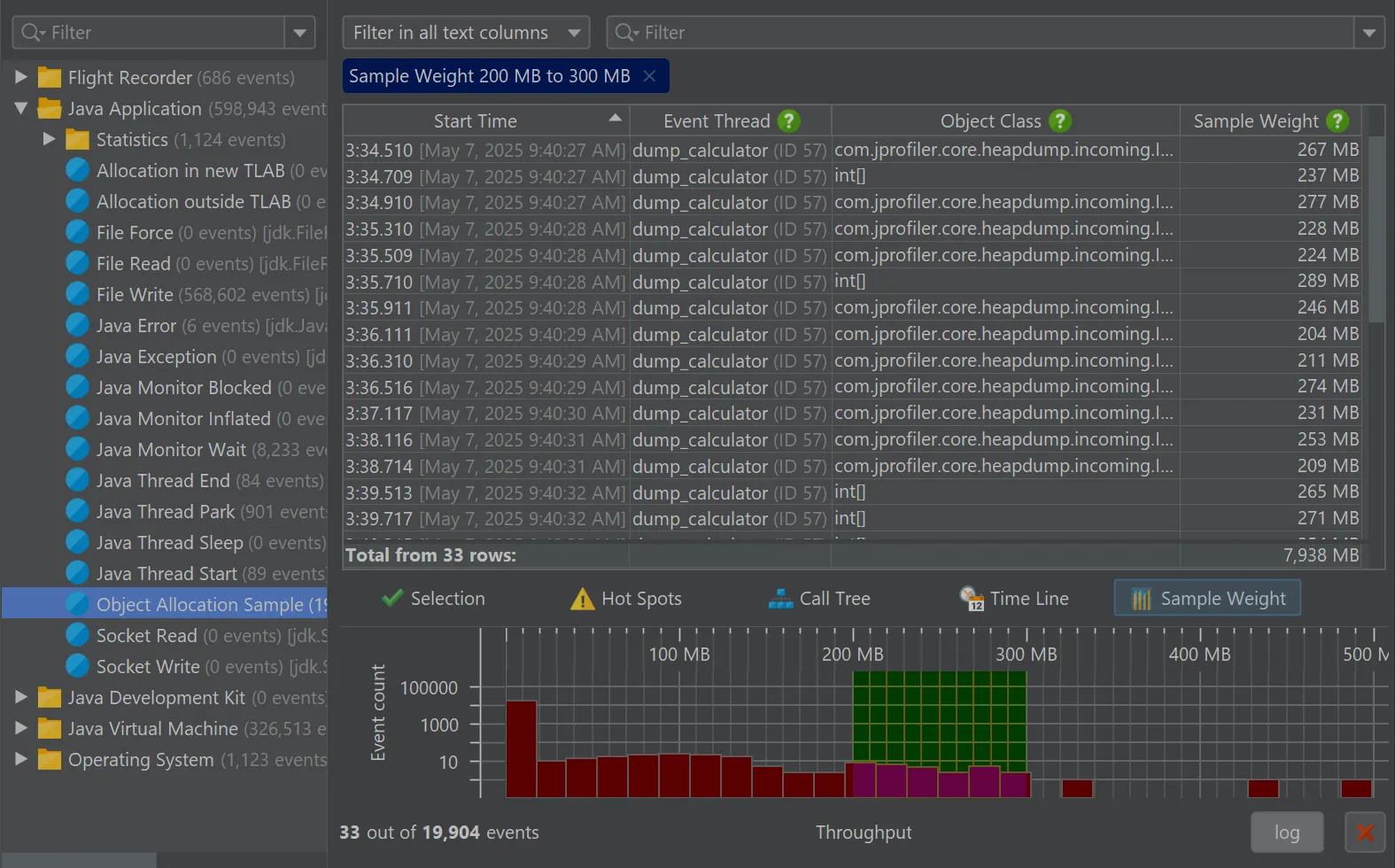
Task: Expand the Flight Recorder tree node
Action: 21,77
